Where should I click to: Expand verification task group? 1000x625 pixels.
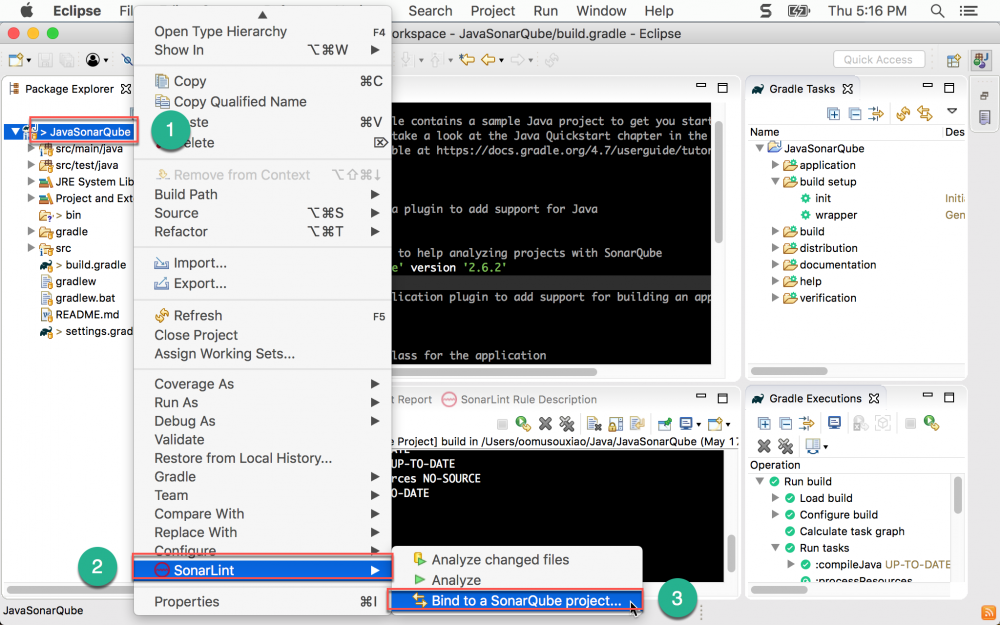pos(776,298)
